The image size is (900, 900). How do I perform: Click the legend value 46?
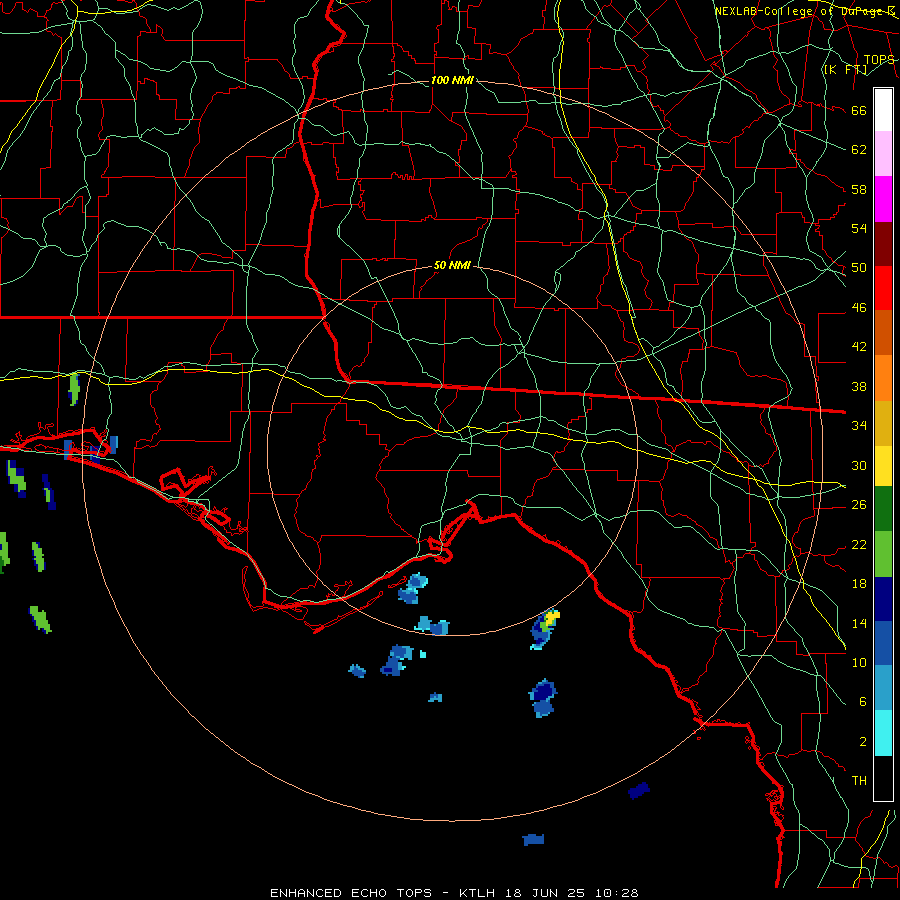point(859,308)
